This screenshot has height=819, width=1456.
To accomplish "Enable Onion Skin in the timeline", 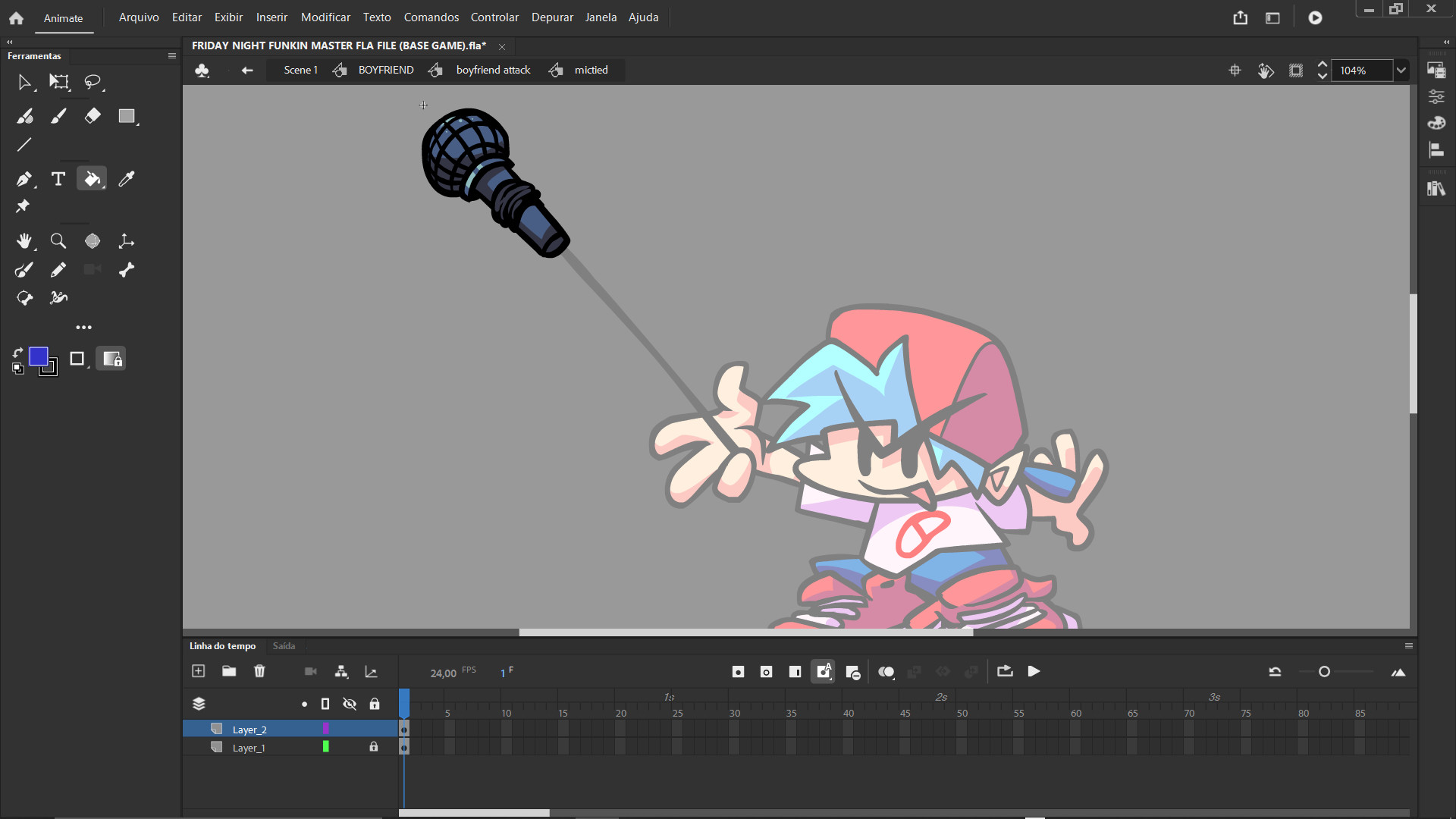I will (886, 671).
